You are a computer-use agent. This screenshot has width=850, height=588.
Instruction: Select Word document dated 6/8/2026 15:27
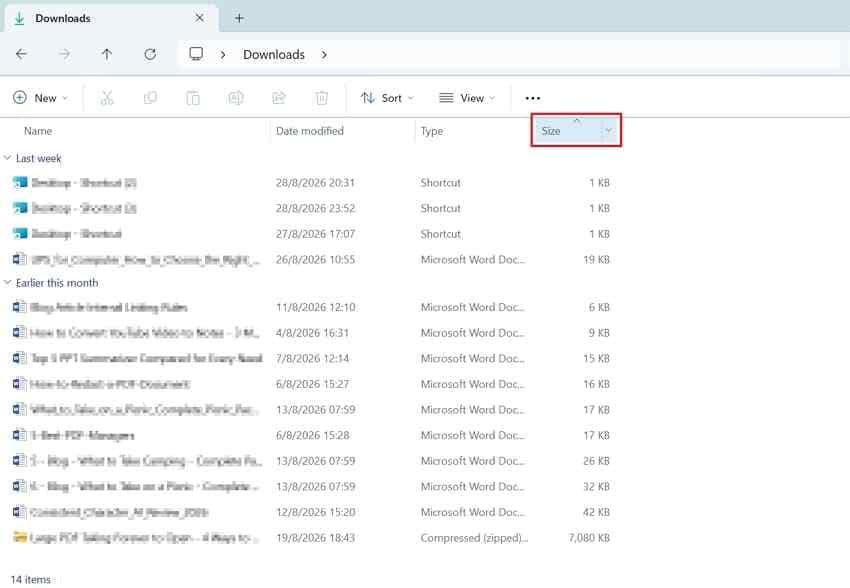click(x=311, y=384)
